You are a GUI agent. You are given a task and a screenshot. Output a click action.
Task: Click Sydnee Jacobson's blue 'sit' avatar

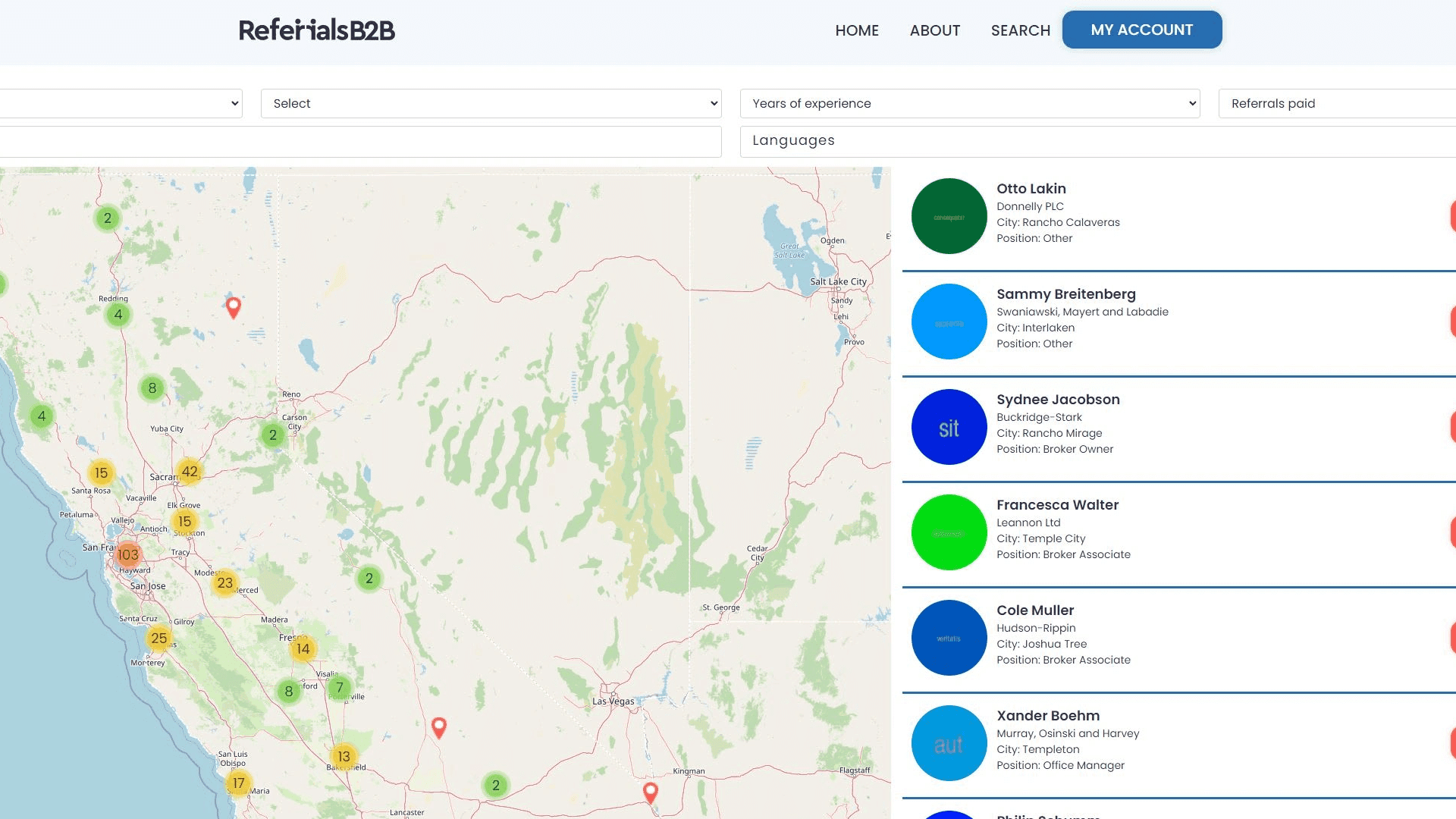coord(949,427)
